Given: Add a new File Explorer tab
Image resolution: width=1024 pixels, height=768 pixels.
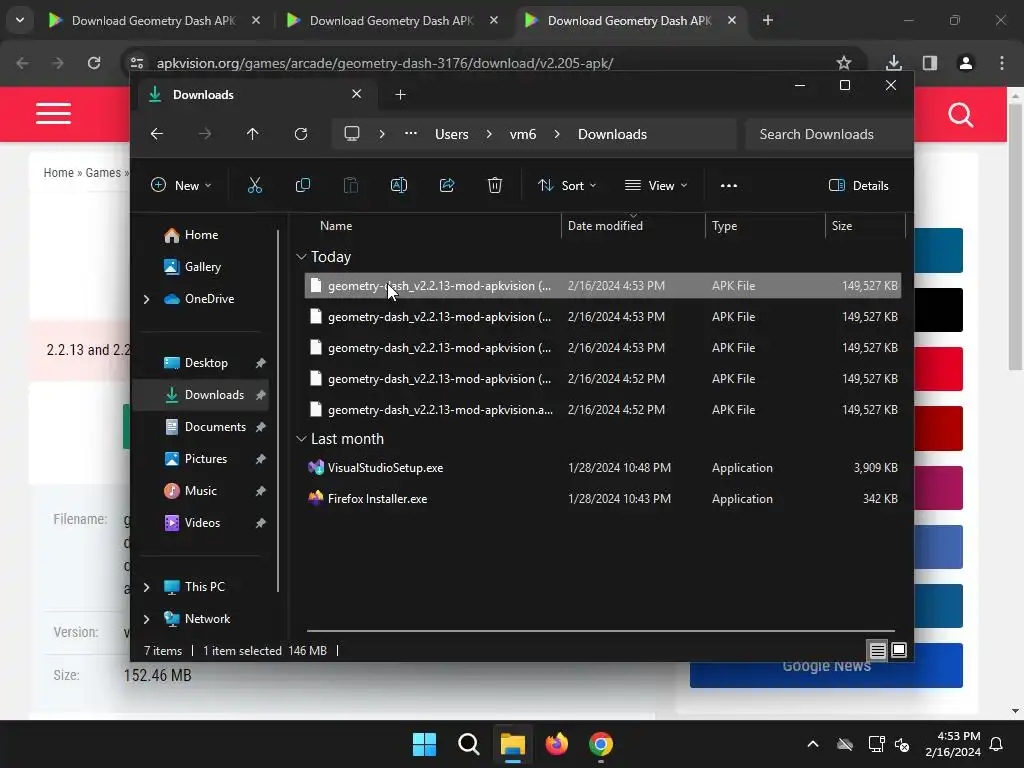Looking at the screenshot, I should pos(400,95).
